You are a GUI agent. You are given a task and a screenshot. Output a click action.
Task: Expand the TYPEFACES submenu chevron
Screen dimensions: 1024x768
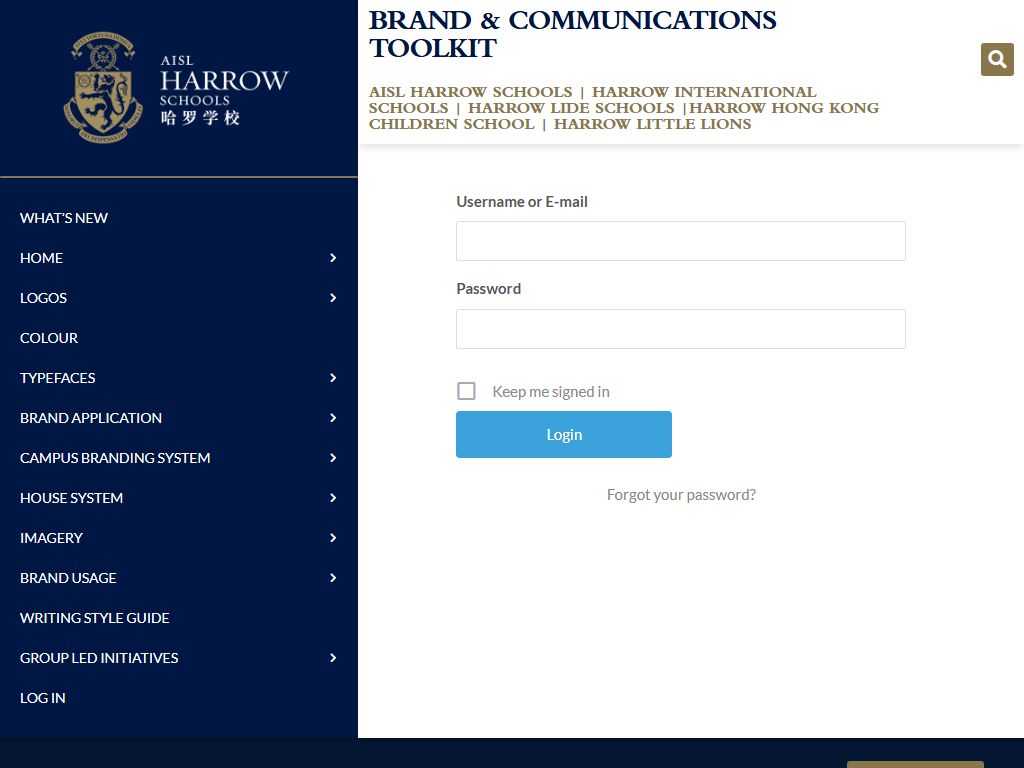point(333,378)
